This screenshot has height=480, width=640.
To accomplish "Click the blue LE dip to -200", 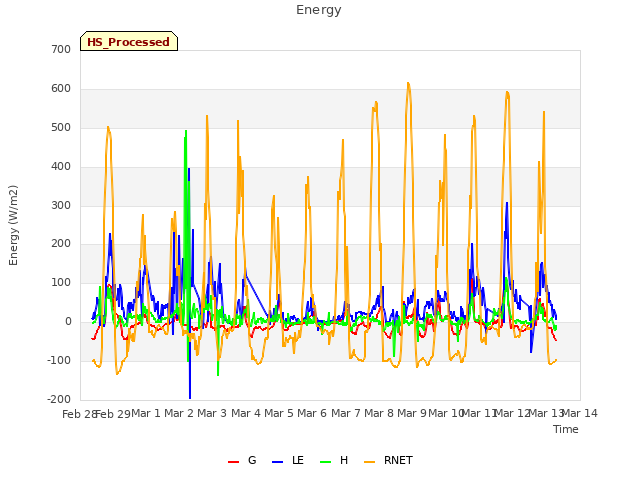I will click(190, 398).
